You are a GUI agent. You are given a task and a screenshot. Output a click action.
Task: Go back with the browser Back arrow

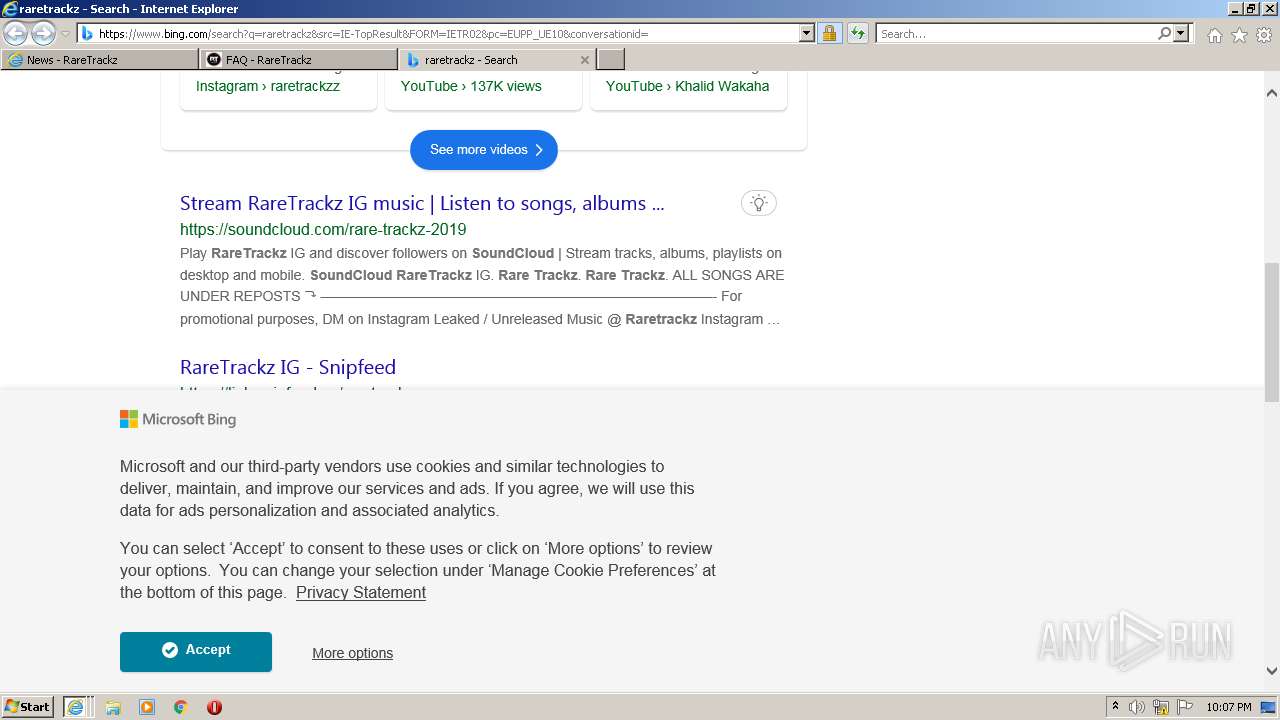tap(15, 33)
